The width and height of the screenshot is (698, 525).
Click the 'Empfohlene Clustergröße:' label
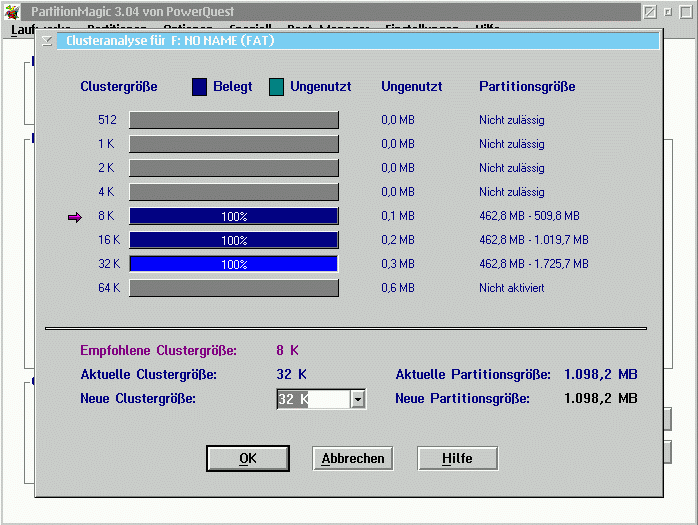(x=158, y=351)
